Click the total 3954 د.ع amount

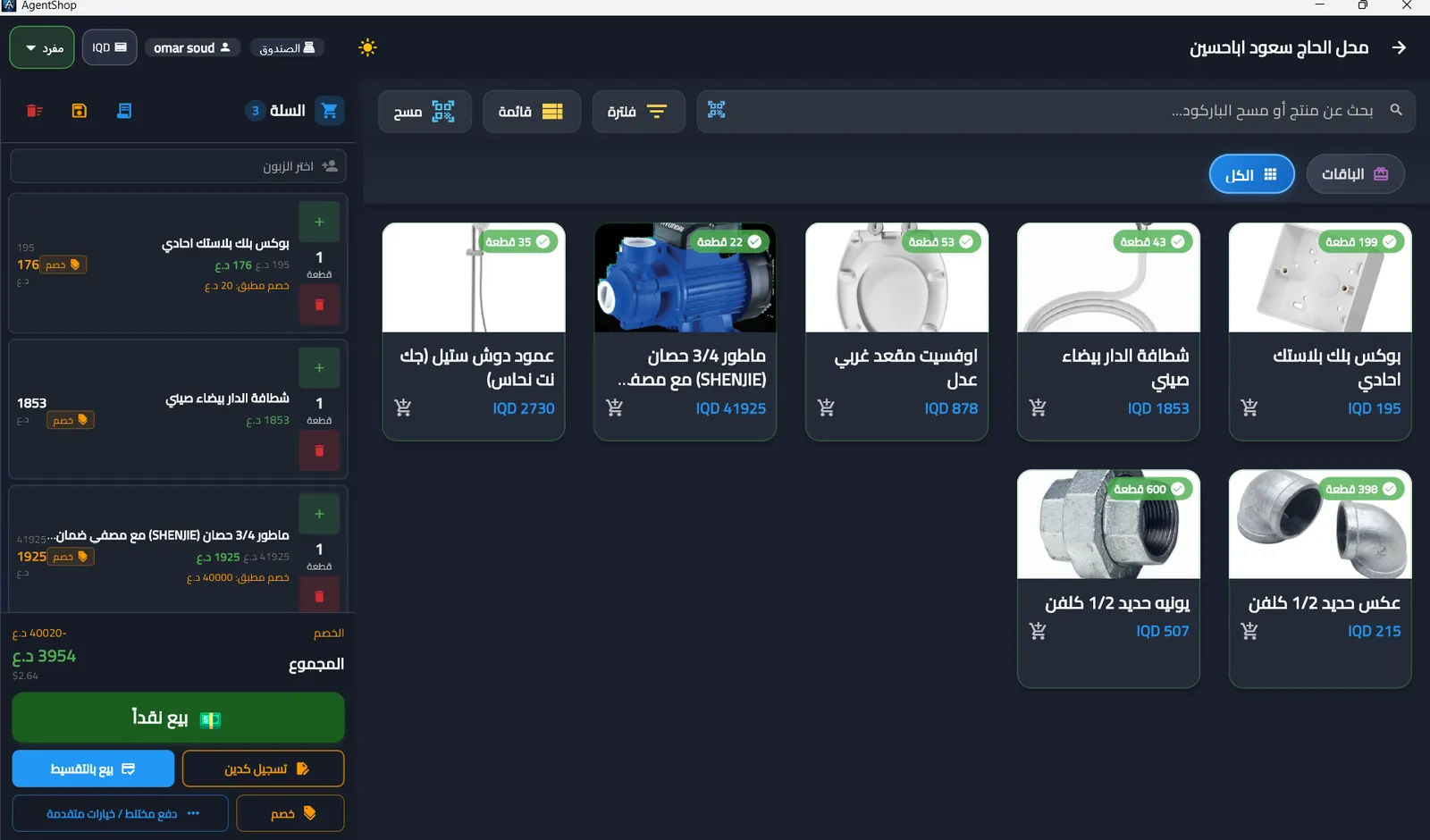pyautogui.click(x=44, y=656)
